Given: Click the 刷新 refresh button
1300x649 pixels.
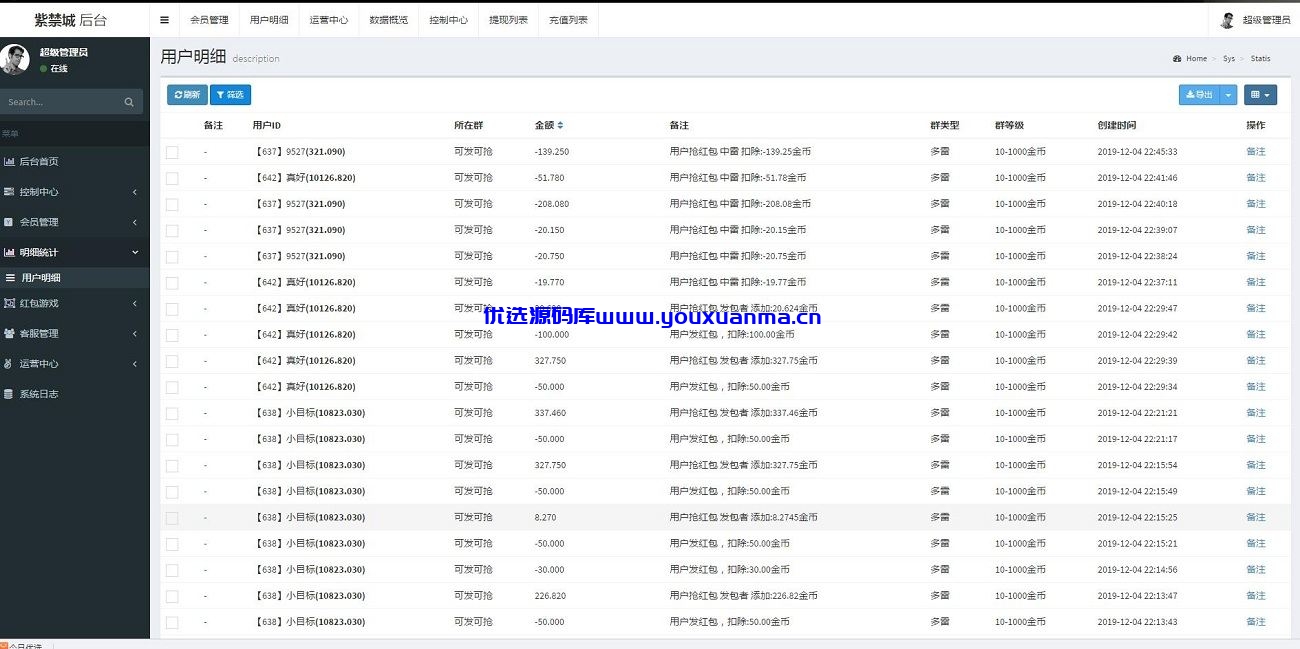Looking at the screenshot, I should point(187,95).
